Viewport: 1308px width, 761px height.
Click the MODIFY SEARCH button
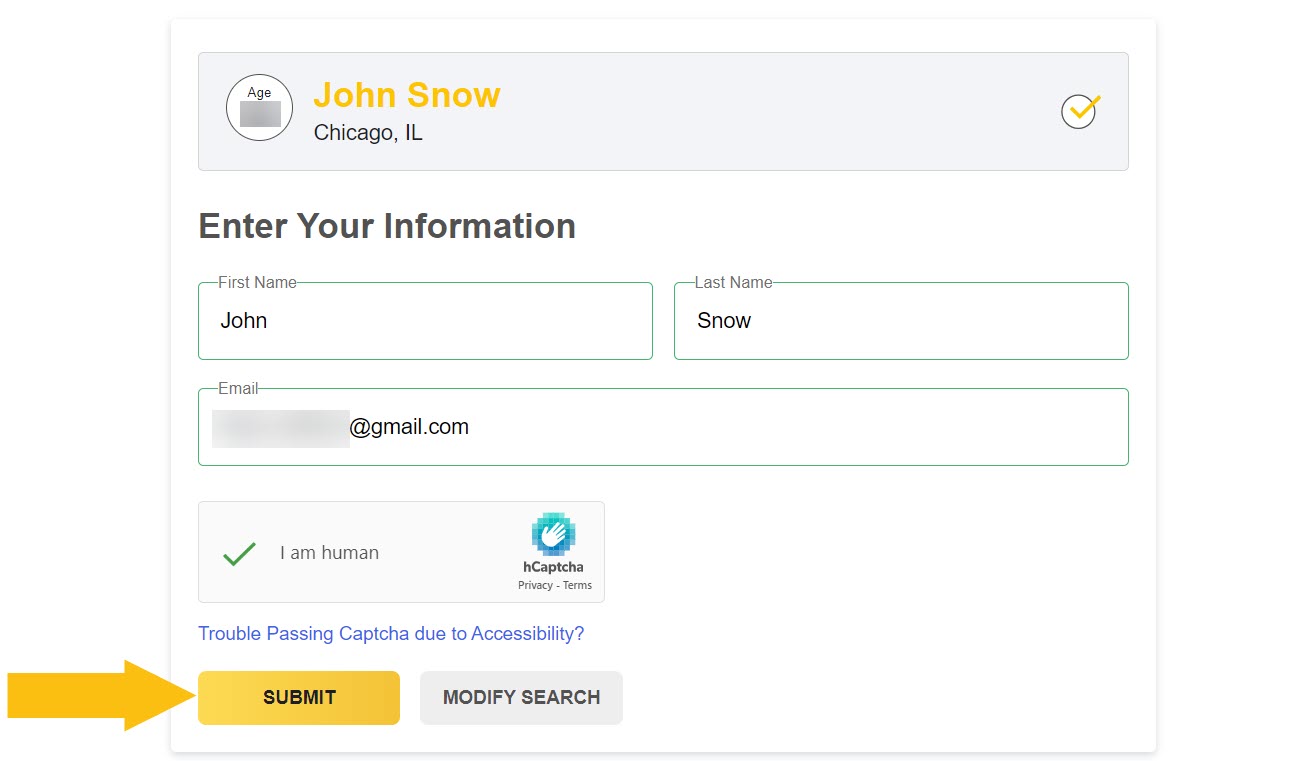(x=521, y=698)
